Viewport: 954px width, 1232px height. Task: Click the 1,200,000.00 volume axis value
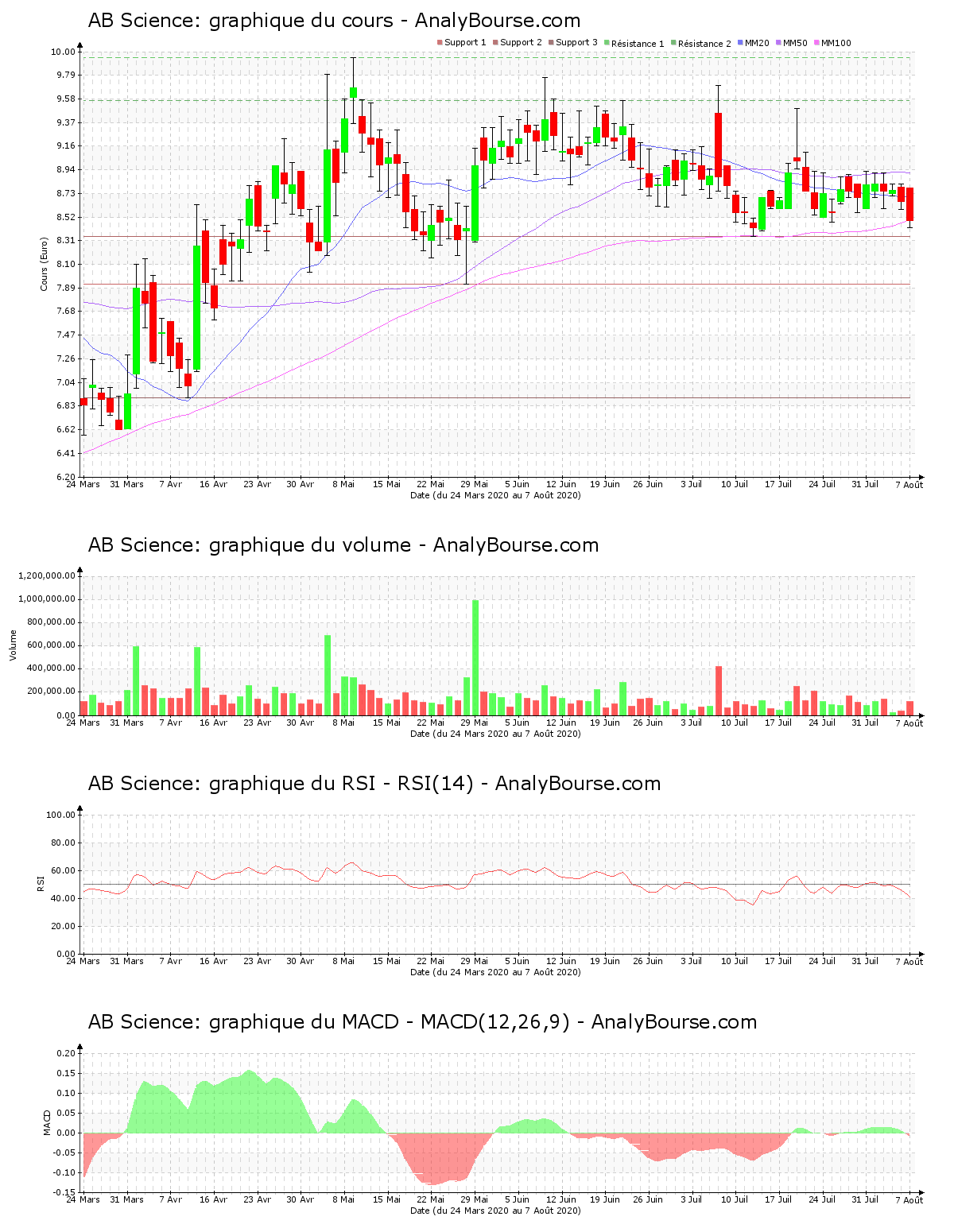click(x=47, y=575)
